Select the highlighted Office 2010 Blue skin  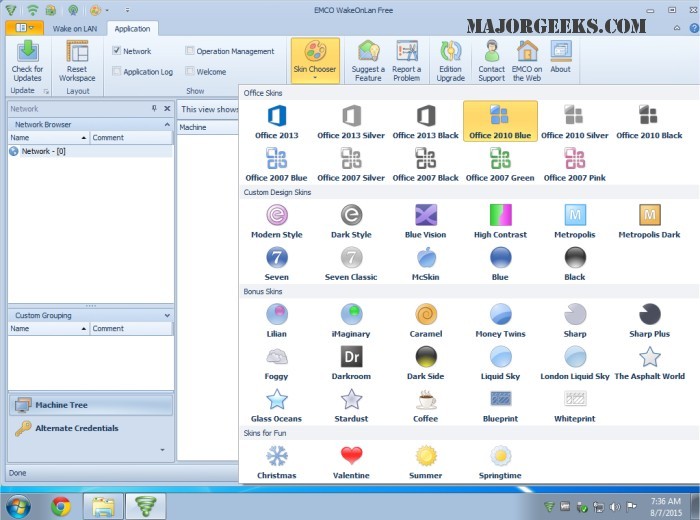tap(500, 121)
